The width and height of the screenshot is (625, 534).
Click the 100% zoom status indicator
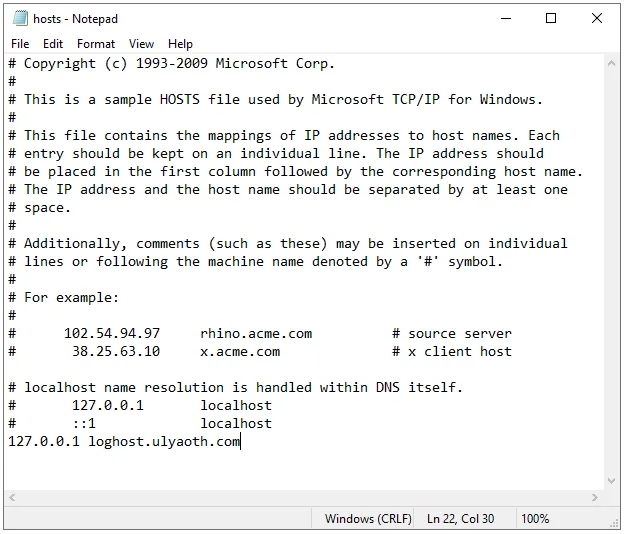coord(535,519)
